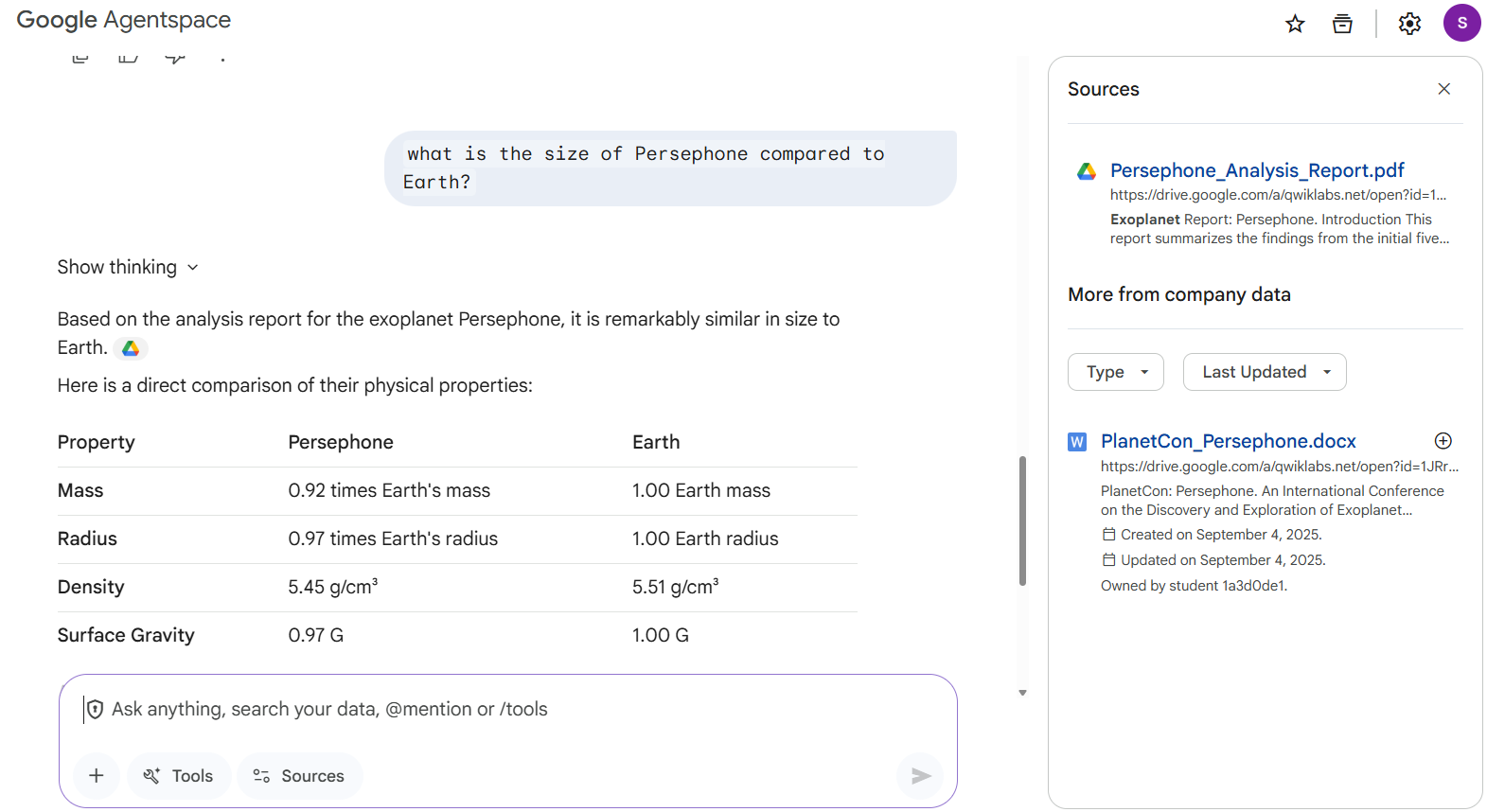Click the '1.00 Earth radius' cell

tap(705, 538)
